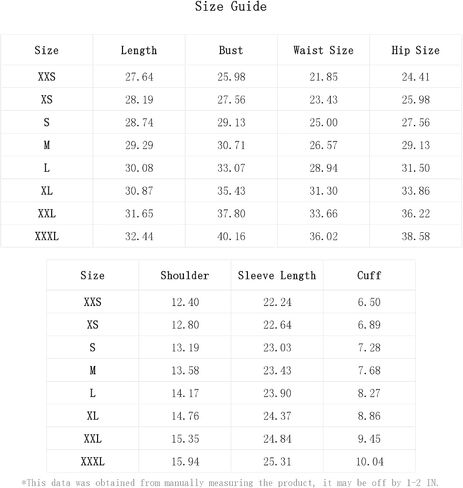463x488 pixels.
Task: Click the Waist Size column header
Action: click(323, 50)
